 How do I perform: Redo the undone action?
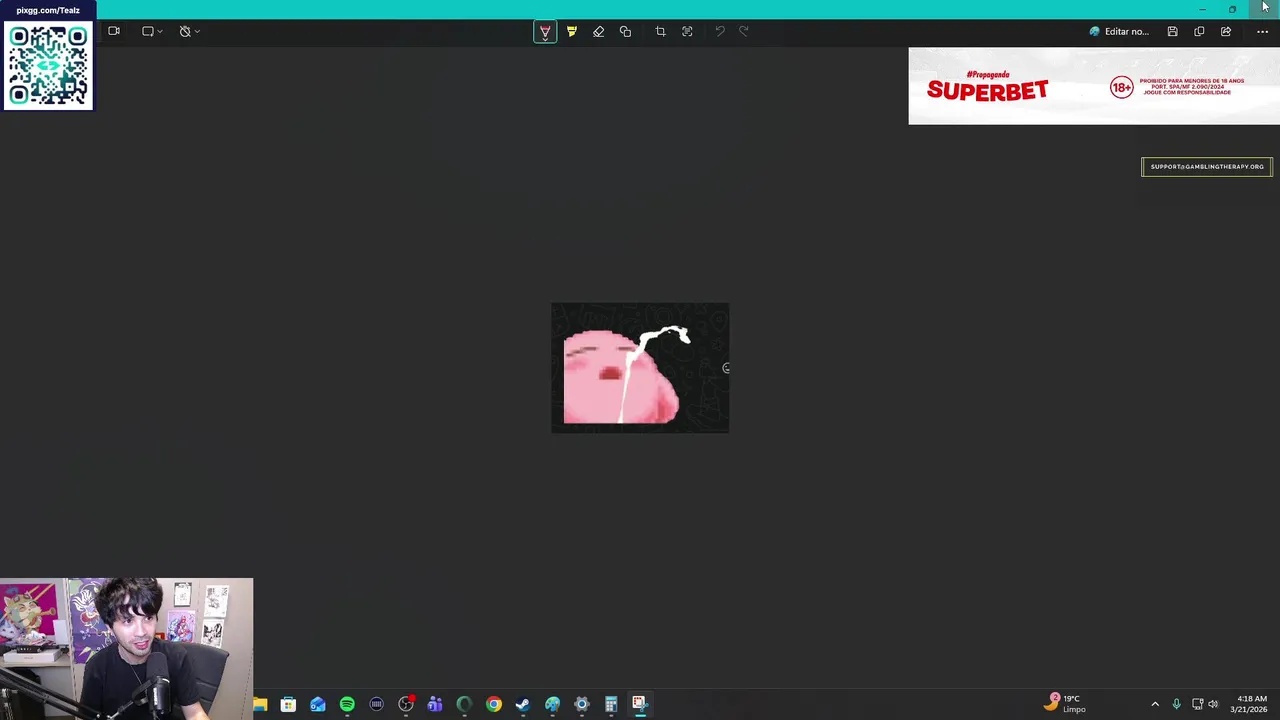(743, 32)
